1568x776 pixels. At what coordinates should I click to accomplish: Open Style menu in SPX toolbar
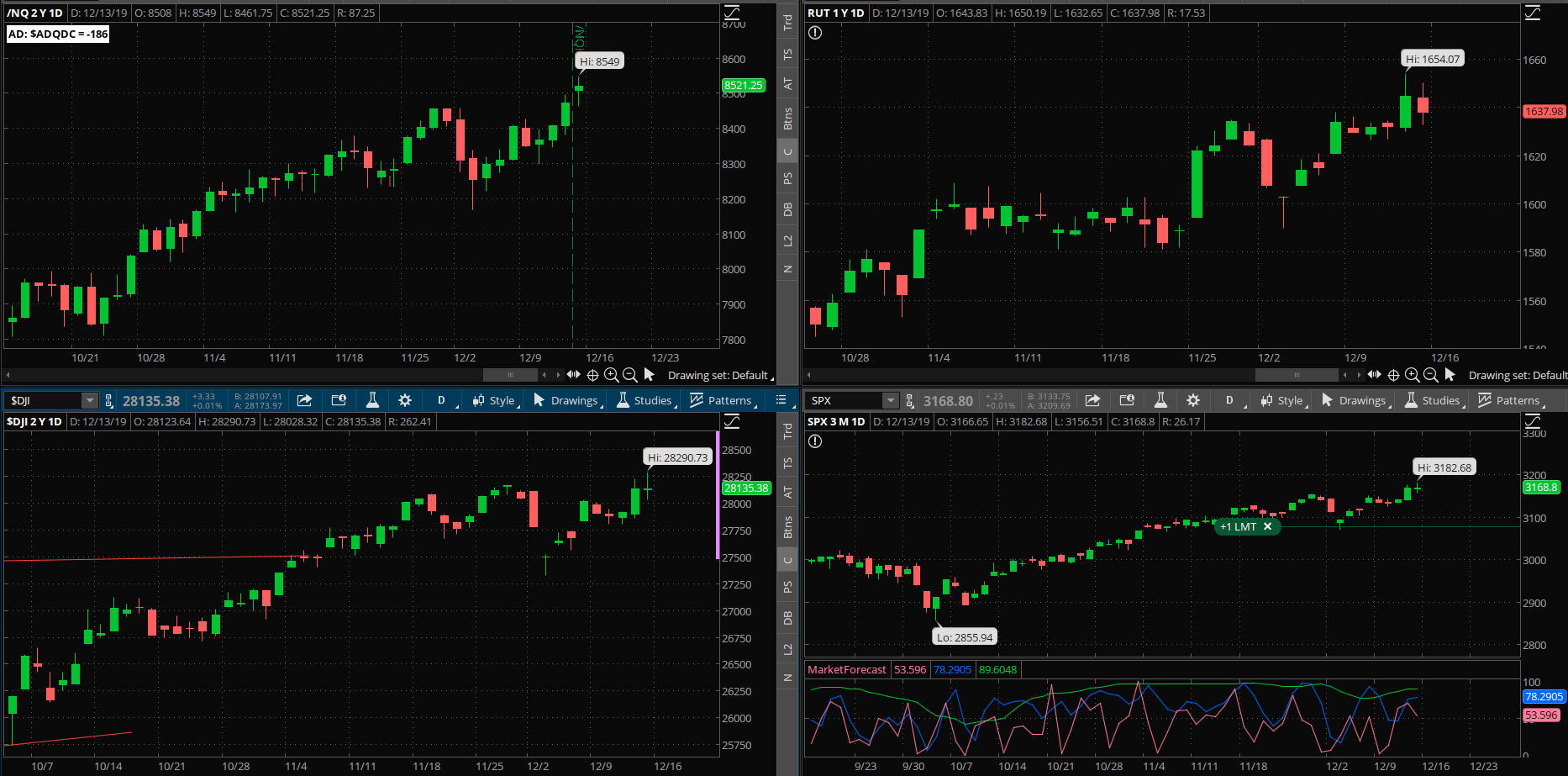coord(1283,400)
